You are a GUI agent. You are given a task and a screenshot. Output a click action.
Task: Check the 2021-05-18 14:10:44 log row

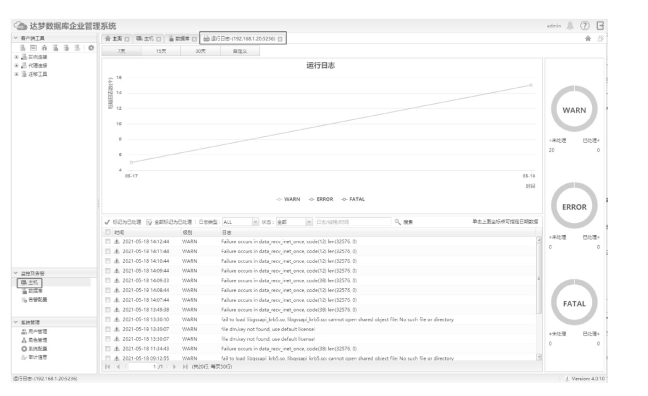click(108, 261)
